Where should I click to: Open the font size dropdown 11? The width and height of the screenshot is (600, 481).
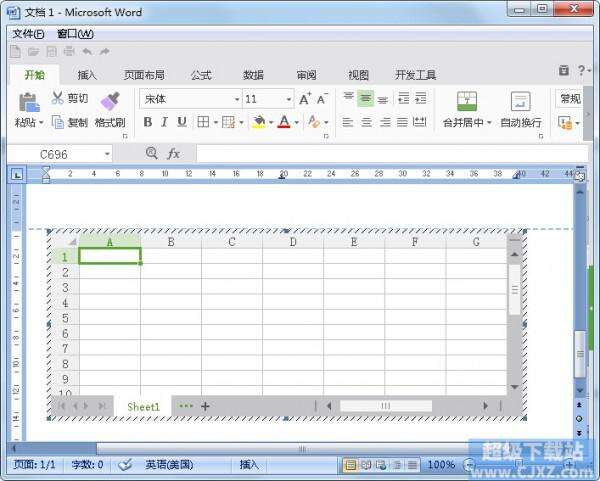coord(289,99)
